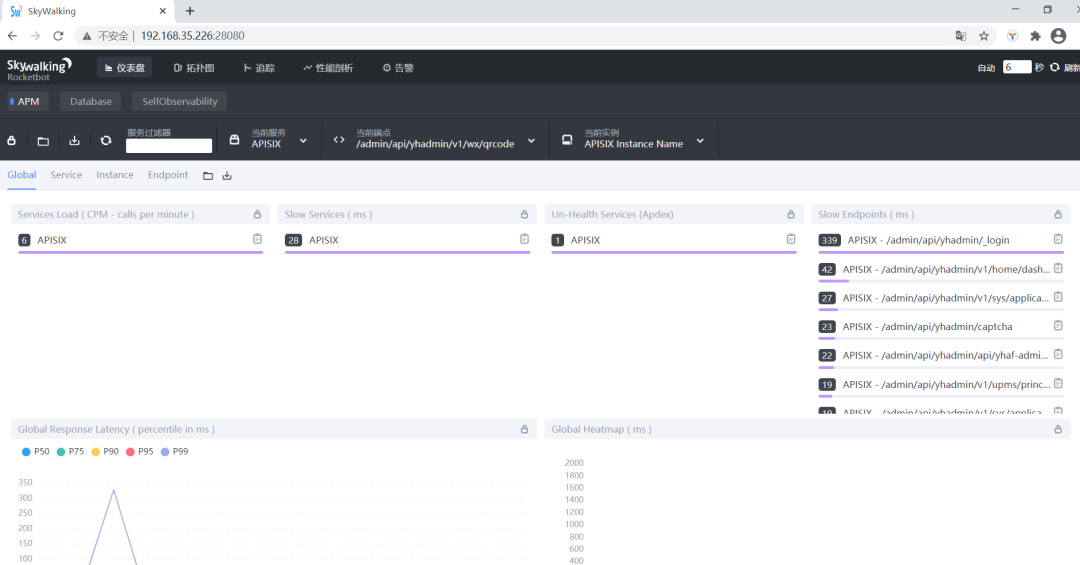
Task: Toggle the P75 legend series
Action: (70, 451)
